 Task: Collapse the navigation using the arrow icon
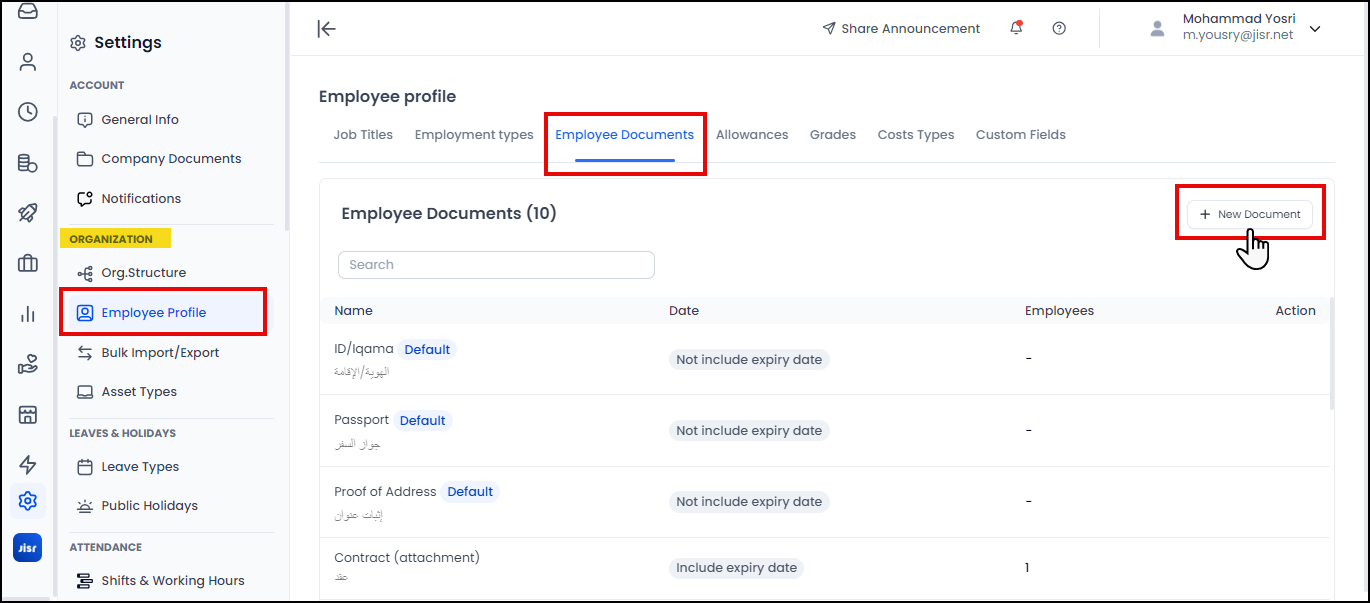click(327, 29)
